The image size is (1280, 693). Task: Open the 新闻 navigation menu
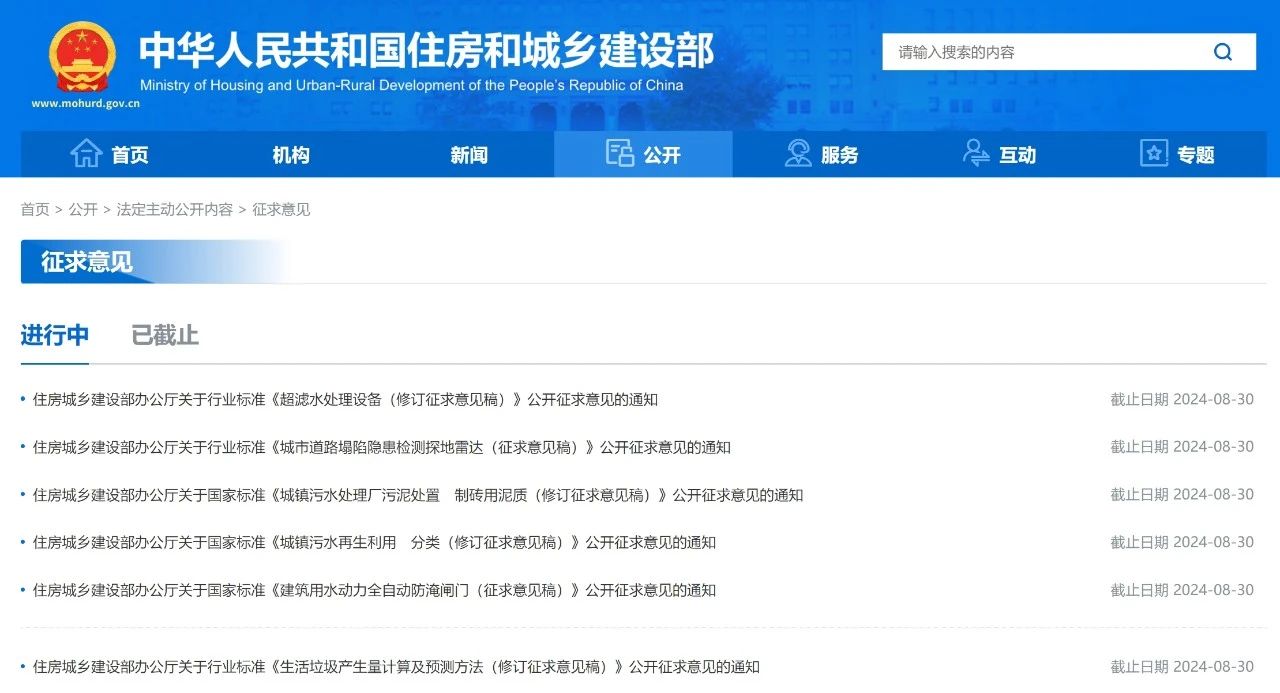pyautogui.click(x=469, y=155)
